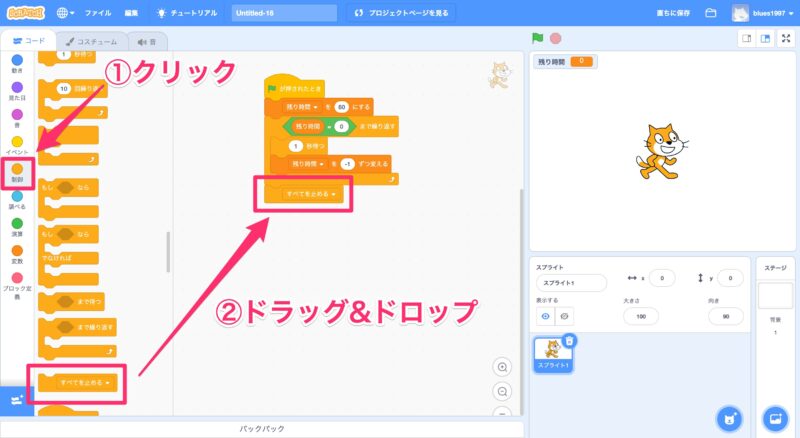800x438 pixels.
Task: Open the choose a sprite button
Action: [x=730, y=417]
